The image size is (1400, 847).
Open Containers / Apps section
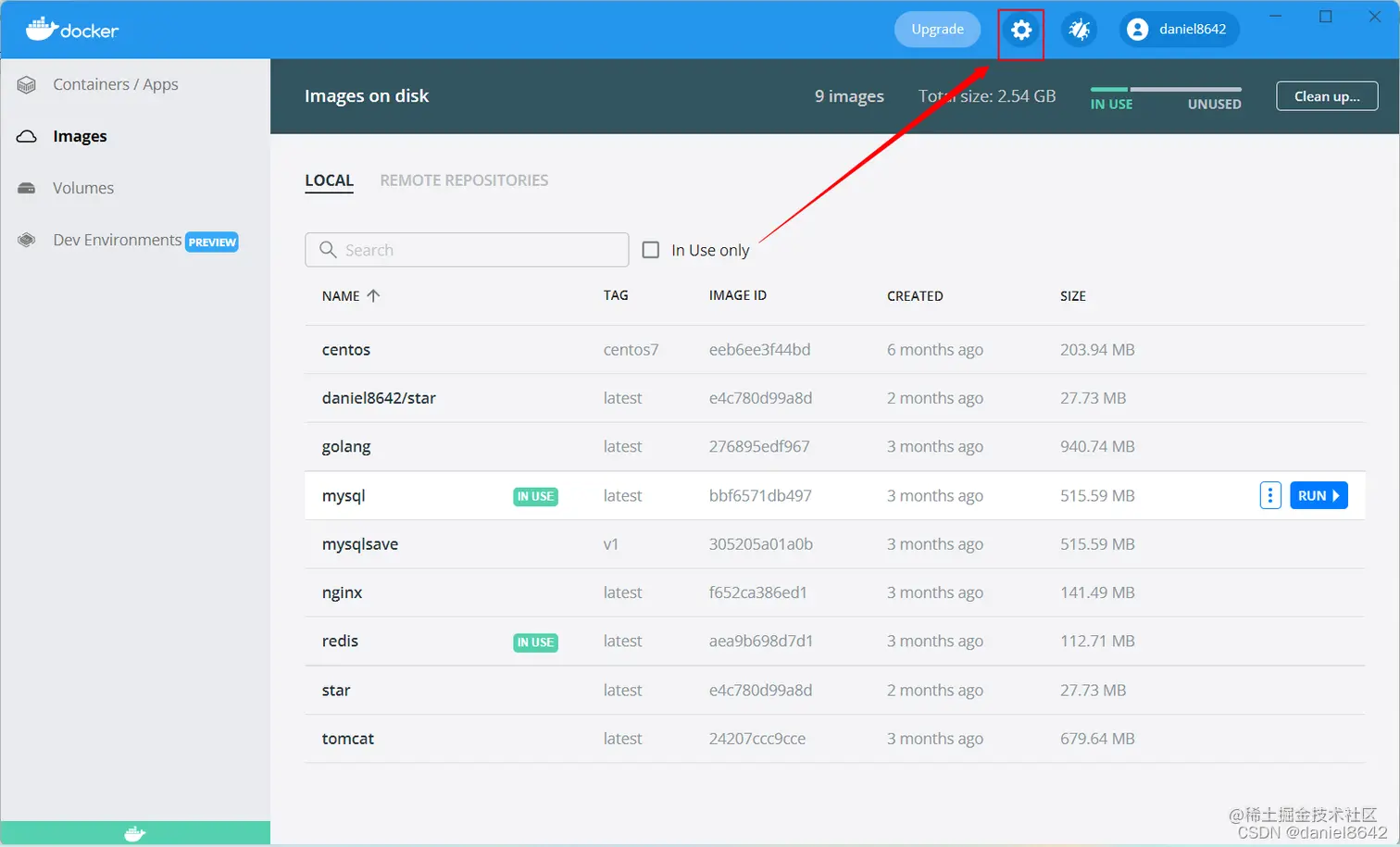pos(116,84)
